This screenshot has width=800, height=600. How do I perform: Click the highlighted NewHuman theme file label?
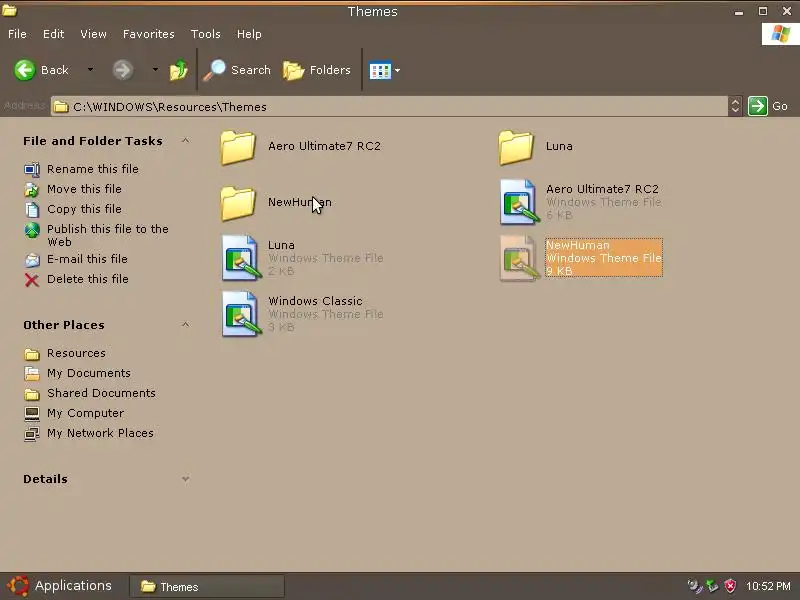point(604,258)
